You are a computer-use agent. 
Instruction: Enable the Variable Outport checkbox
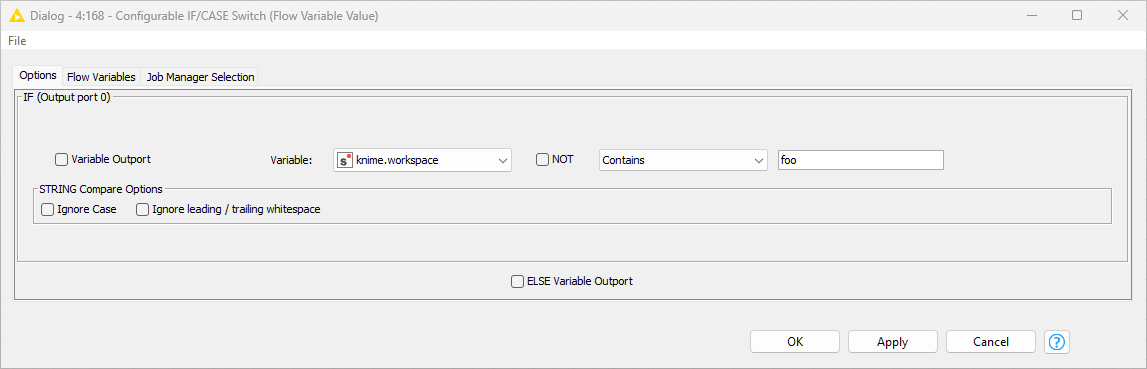coord(61,159)
